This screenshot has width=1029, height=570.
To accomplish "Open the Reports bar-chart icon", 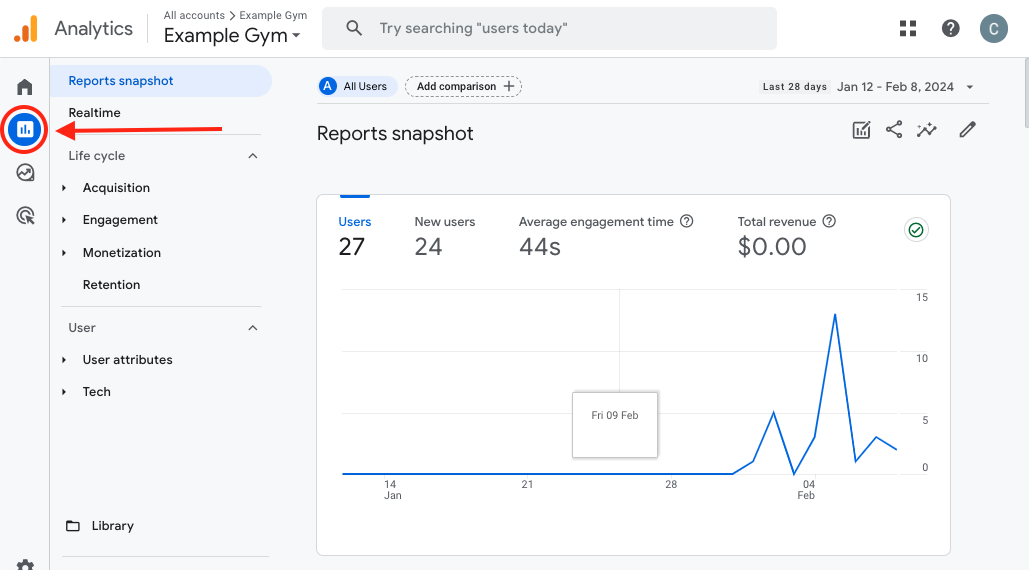I will [x=25, y=129].
